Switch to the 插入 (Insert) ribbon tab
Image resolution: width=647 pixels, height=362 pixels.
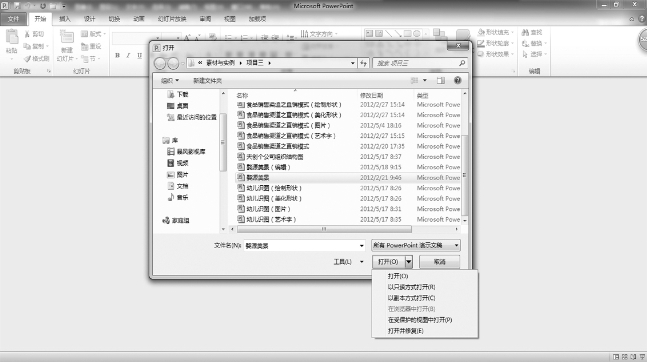[x=65, y=19]
